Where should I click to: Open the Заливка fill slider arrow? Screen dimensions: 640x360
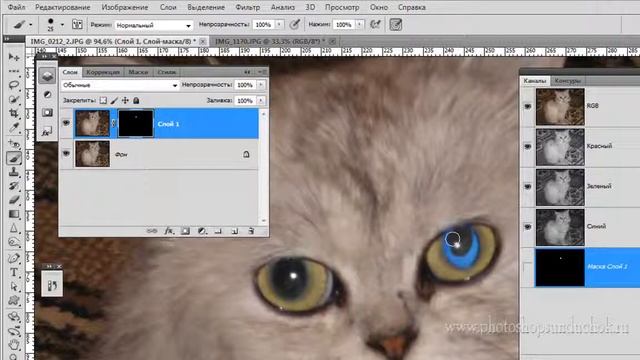click(260, 100)
